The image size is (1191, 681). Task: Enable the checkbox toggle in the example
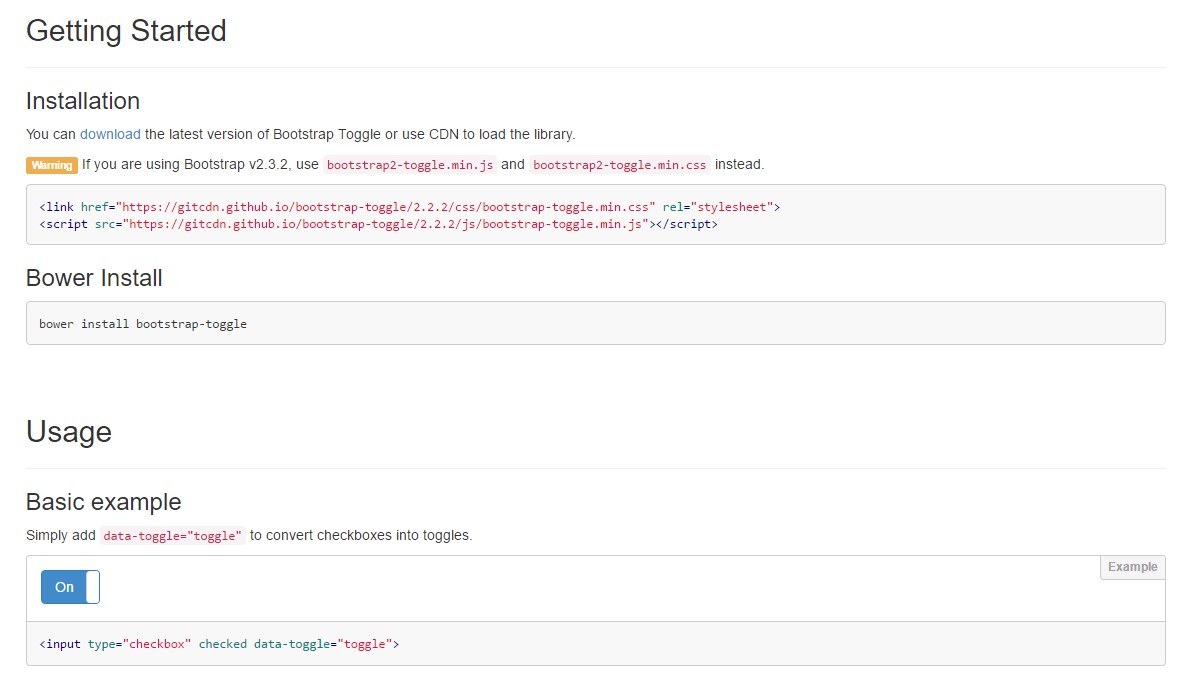(69, 587)
